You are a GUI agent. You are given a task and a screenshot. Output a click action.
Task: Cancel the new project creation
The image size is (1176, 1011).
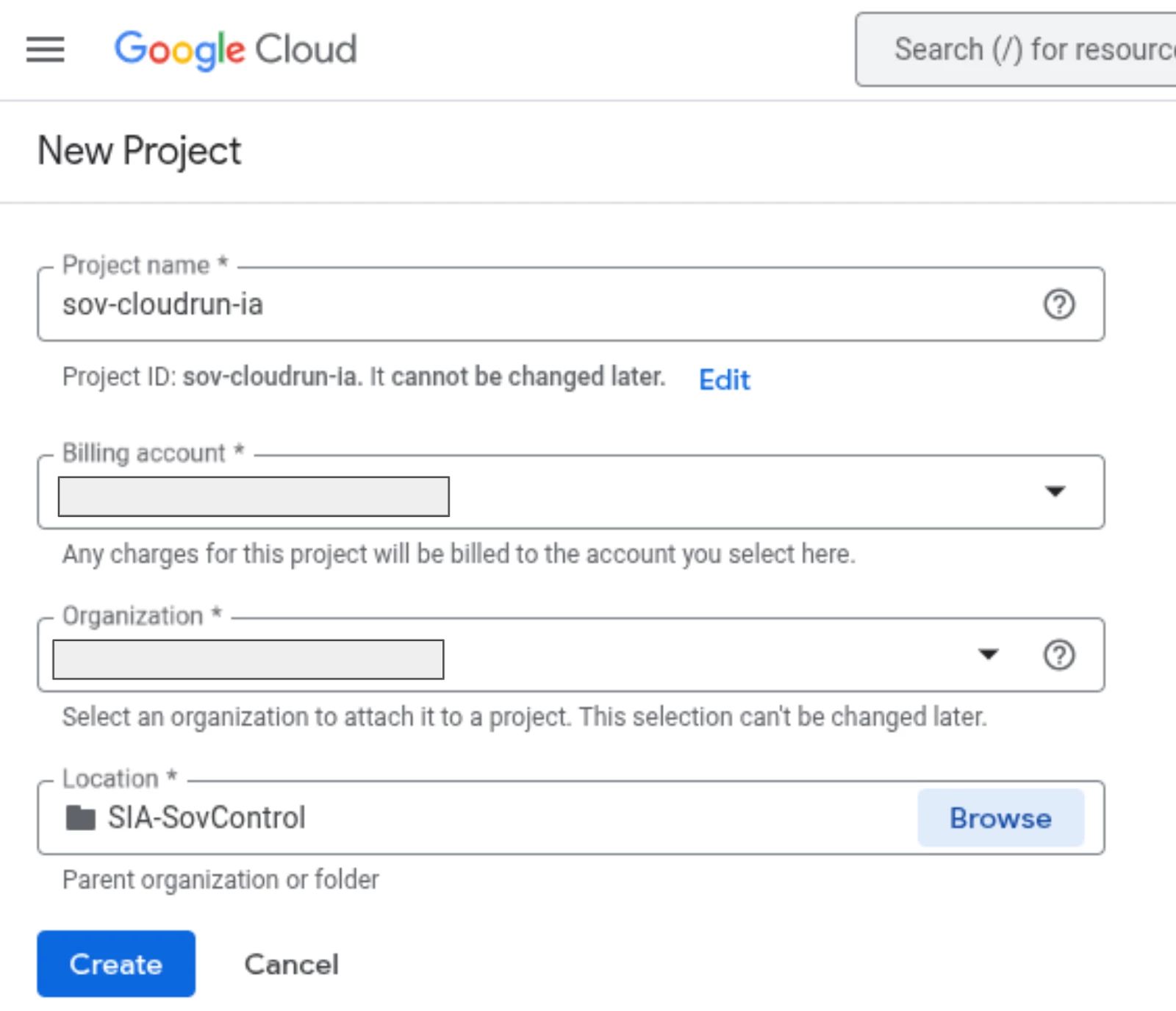[x=291, y=964]
